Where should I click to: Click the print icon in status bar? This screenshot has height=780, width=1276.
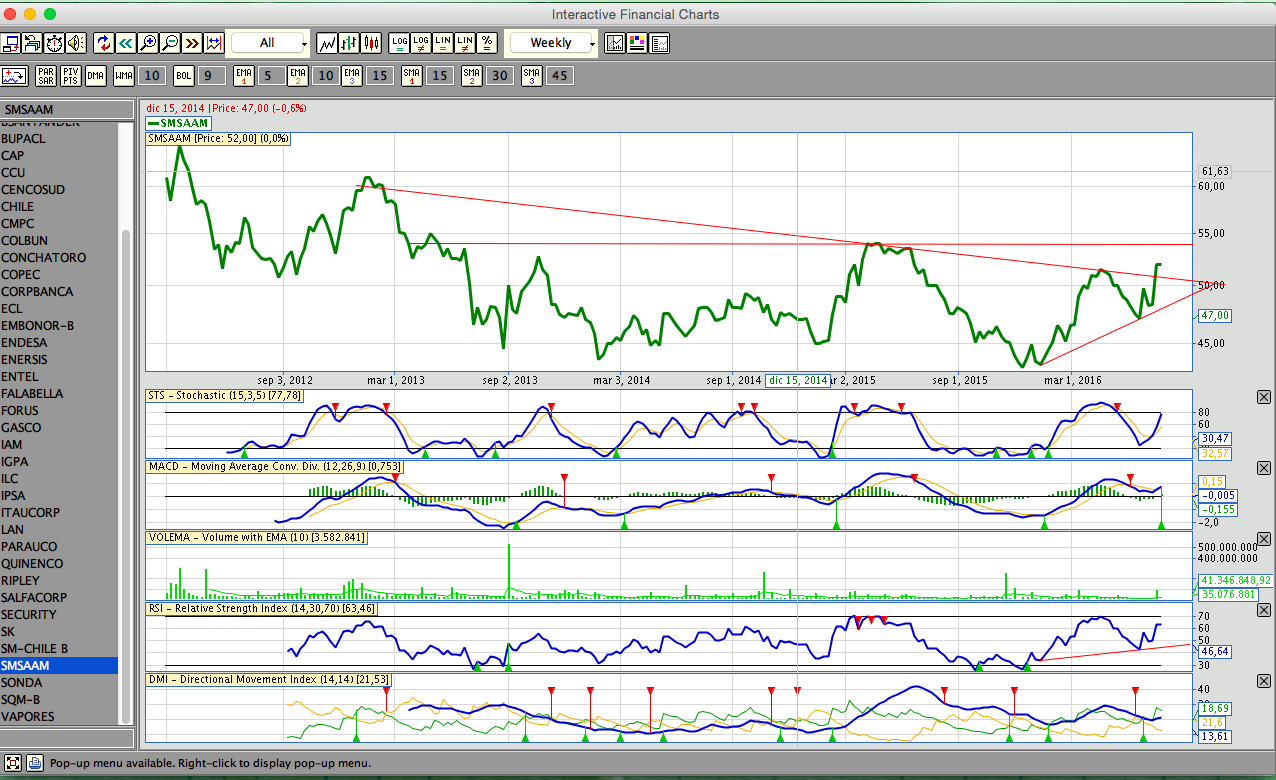pyautogui.click(x=34, y=763)
